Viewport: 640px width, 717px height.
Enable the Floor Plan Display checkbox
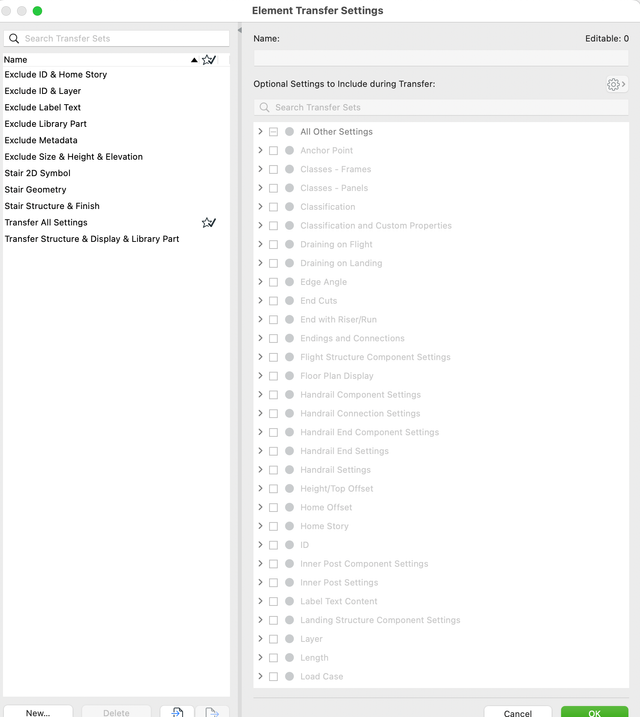click(x=273, y=376)
